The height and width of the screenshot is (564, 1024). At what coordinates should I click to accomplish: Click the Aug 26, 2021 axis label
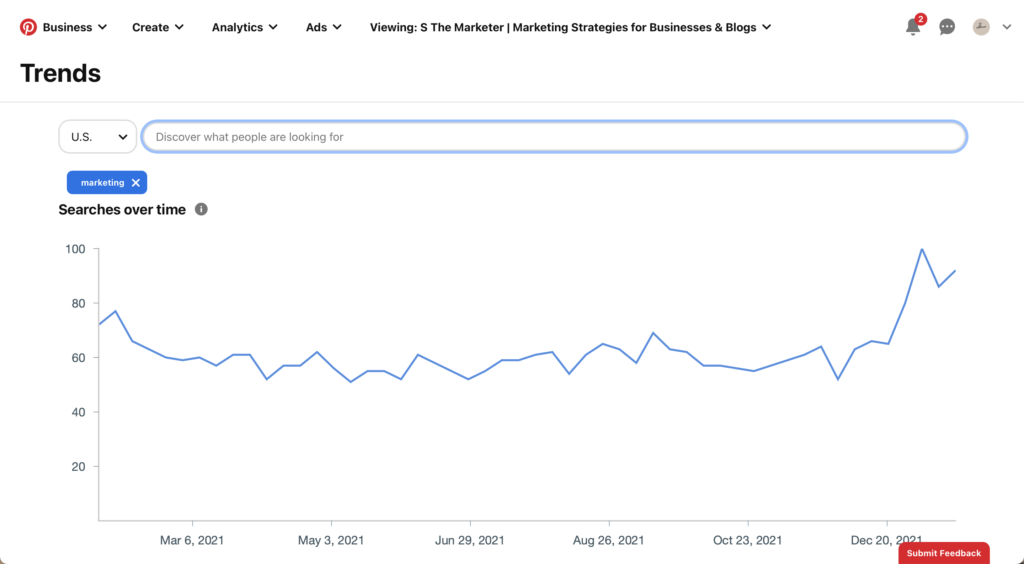coord(608,540)
